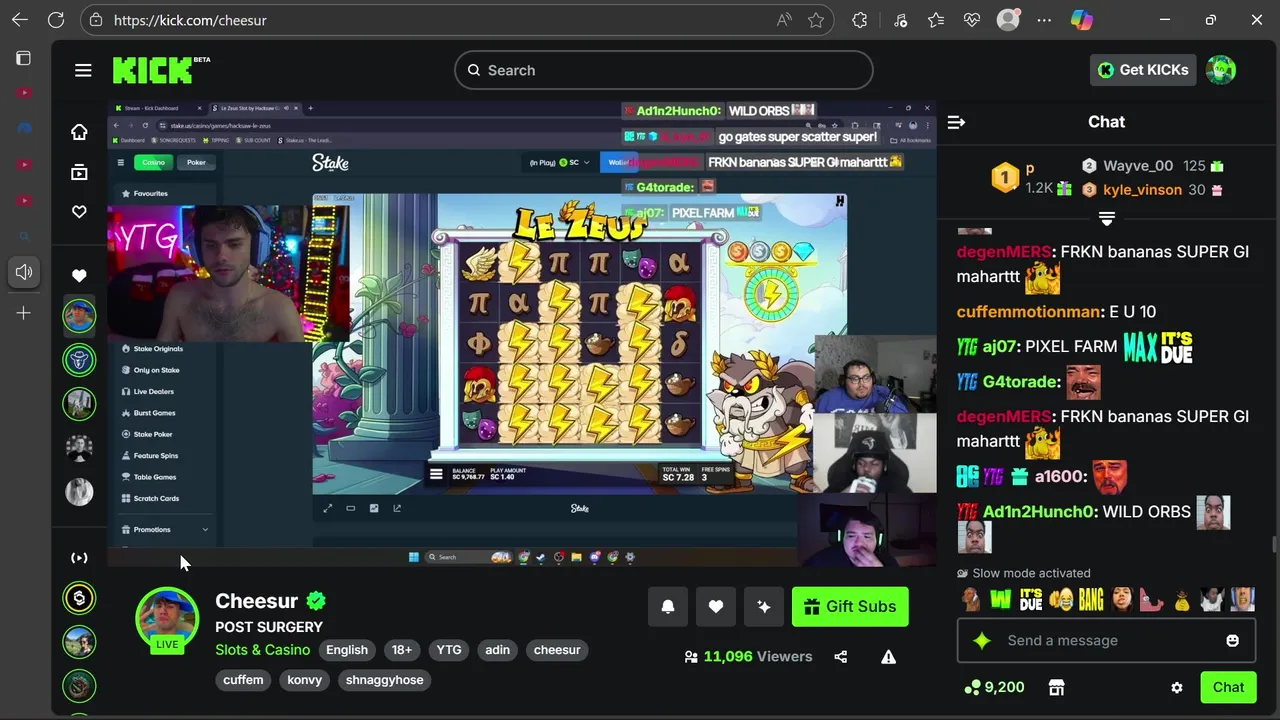Open the Kick shop storefront icon

pyautogui.click(x=1056, y=687)
